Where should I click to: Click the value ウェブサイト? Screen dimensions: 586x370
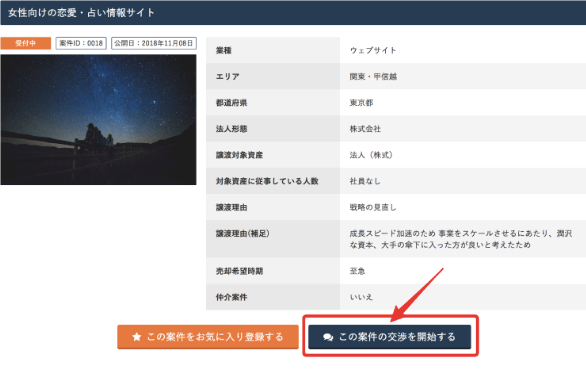[373, 50]
